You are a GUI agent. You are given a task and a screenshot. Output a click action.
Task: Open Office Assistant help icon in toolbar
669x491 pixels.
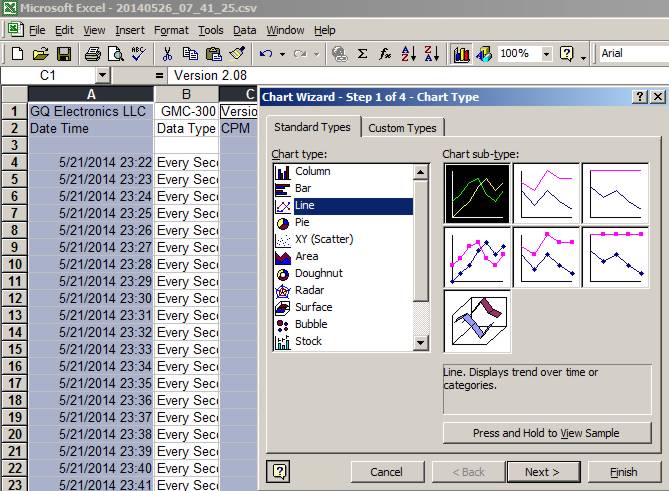click(566, 54)
